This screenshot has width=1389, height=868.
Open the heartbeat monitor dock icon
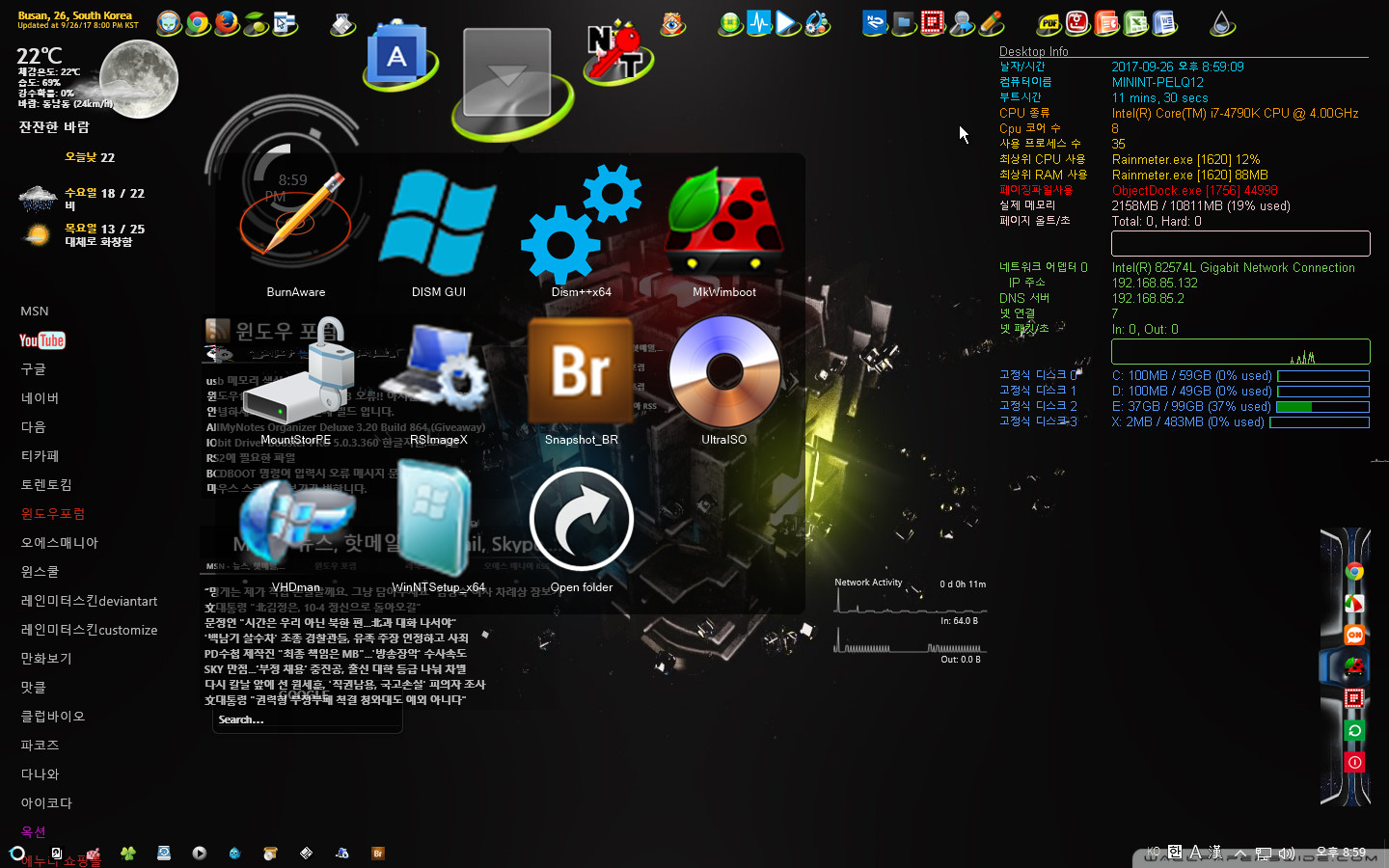coord(759,22)
